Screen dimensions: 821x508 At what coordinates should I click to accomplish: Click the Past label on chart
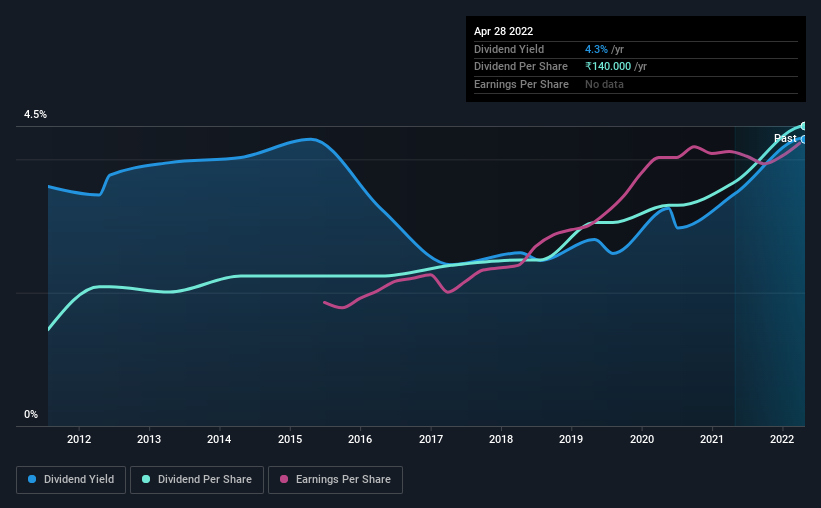click(785, 139)
